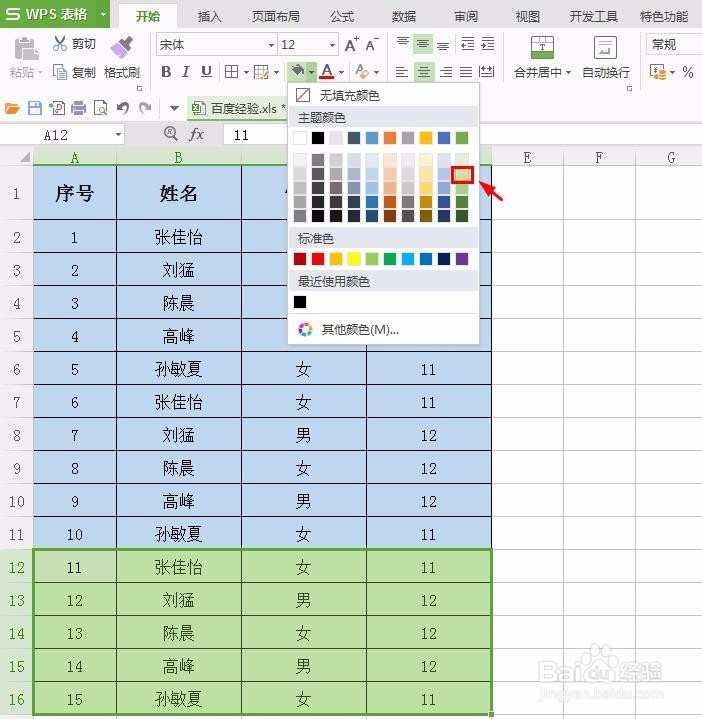Image resolution: width=702 pixels, height=719 pixels.
Task: Switch to the 数据 tab
Action: click(404, 17)
